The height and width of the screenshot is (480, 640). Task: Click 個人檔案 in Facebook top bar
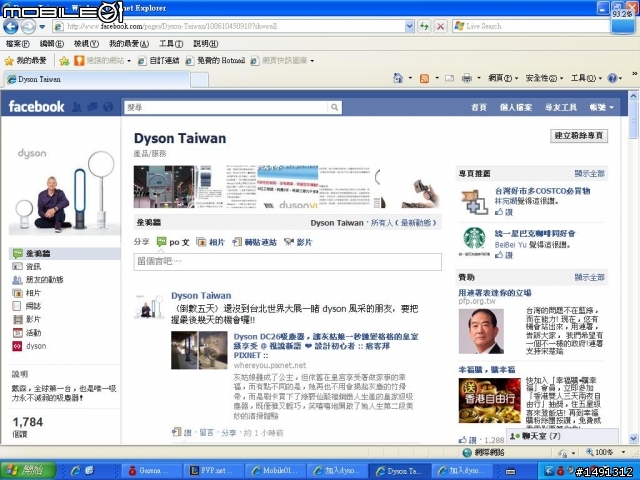coord(516,107)
